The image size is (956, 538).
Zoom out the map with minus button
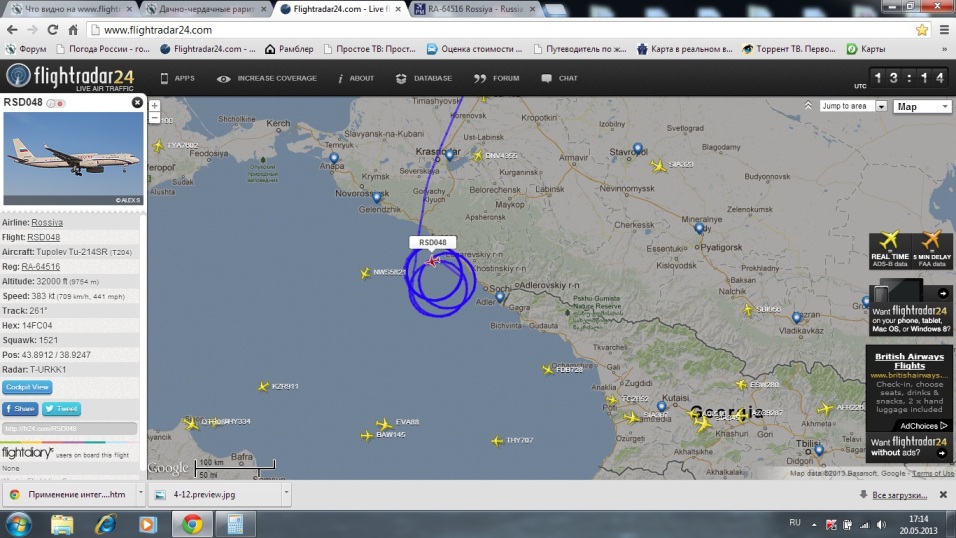coord(154,117)
